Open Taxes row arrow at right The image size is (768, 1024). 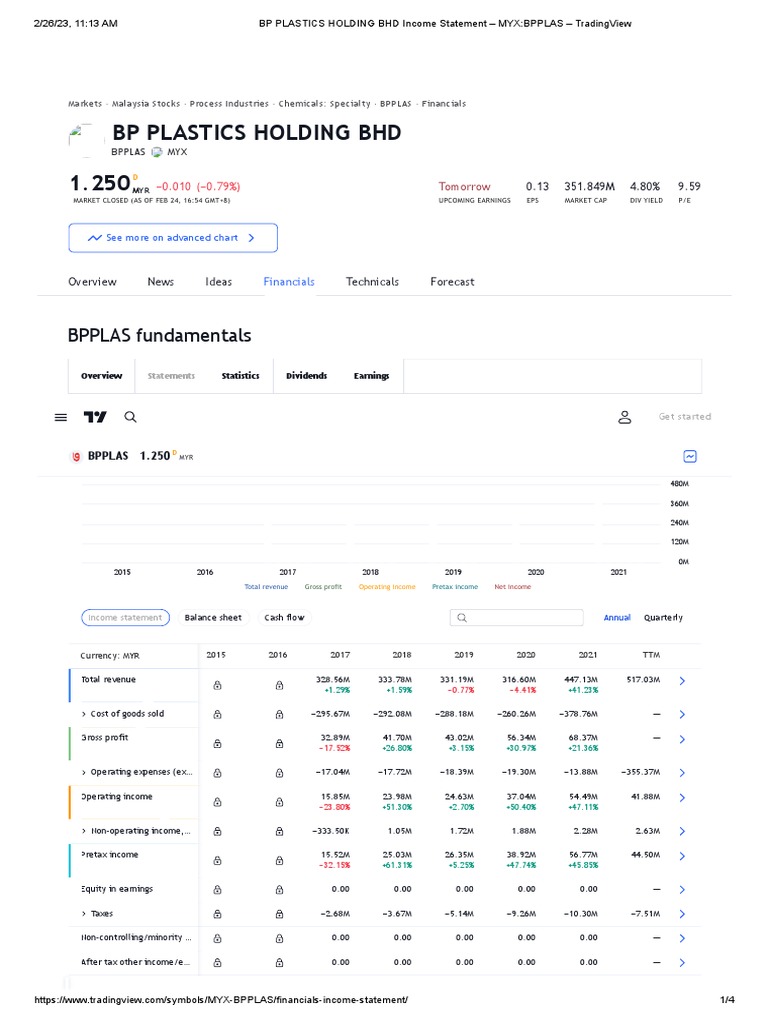tap(682, 914)
